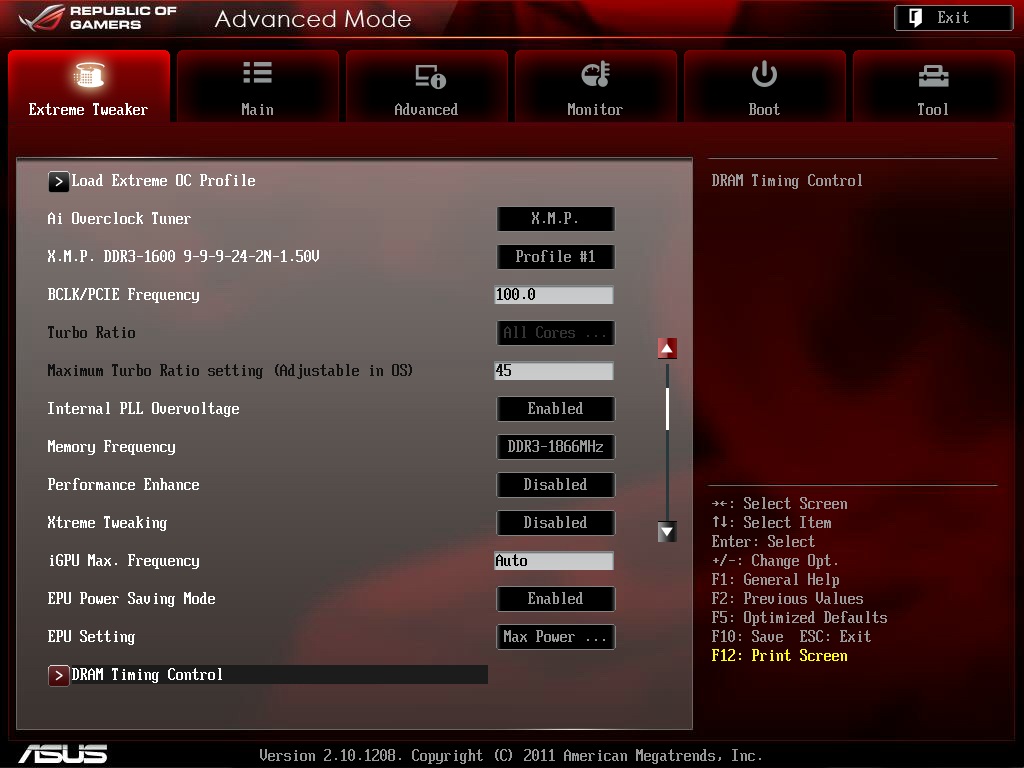Select the Performance Enhance label

(x=123, y=485)
